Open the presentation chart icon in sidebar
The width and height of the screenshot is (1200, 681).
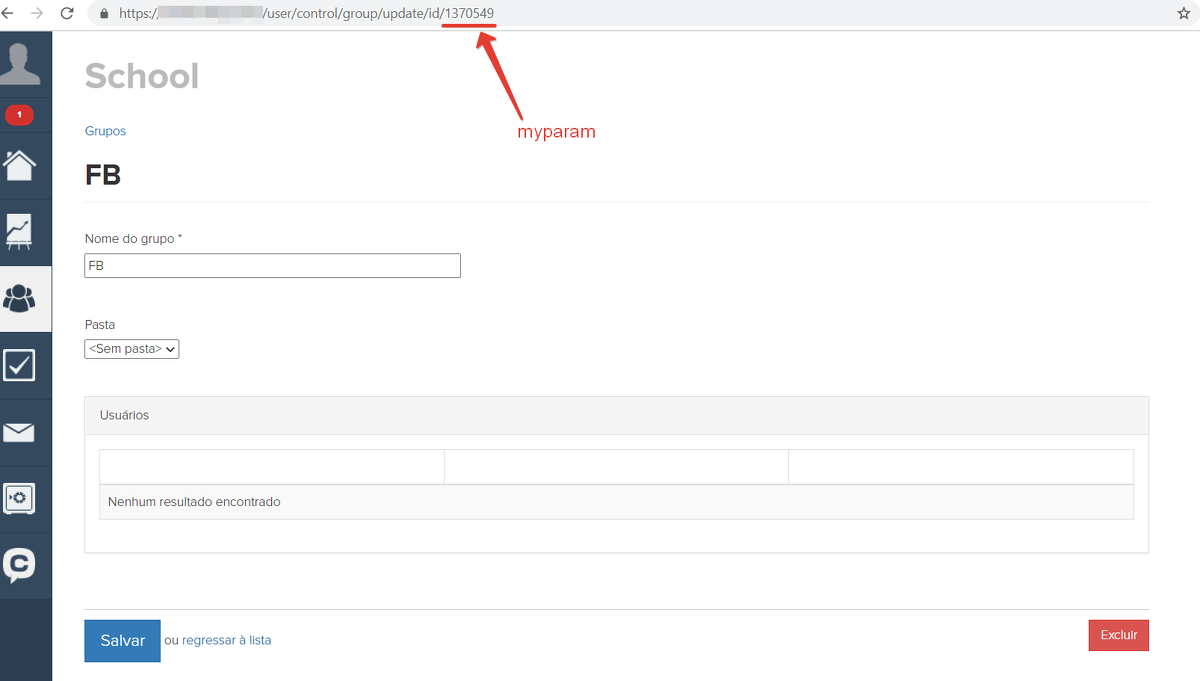point(20,231)
